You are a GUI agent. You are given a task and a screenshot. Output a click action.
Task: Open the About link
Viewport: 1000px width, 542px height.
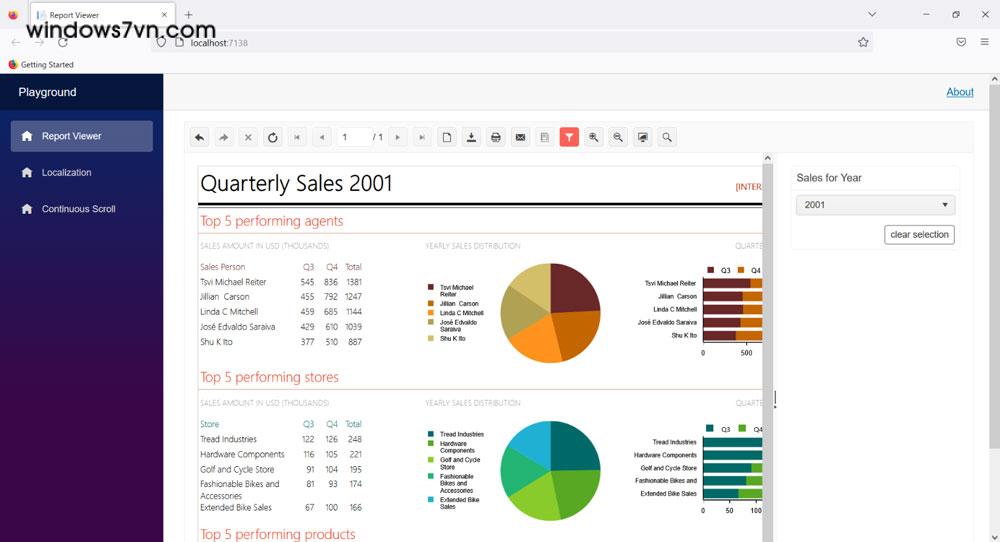960,92
